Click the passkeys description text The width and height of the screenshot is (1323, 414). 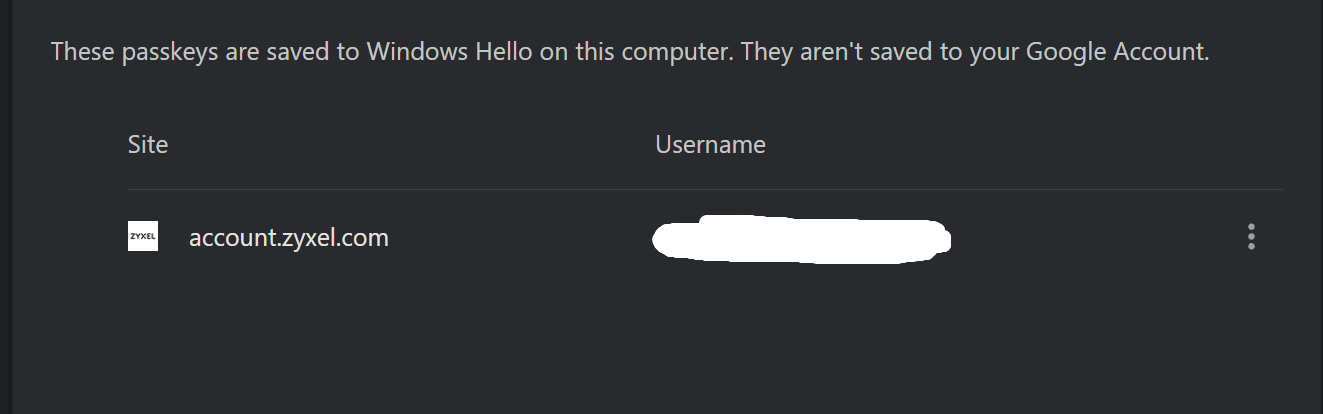click(630, 52)
